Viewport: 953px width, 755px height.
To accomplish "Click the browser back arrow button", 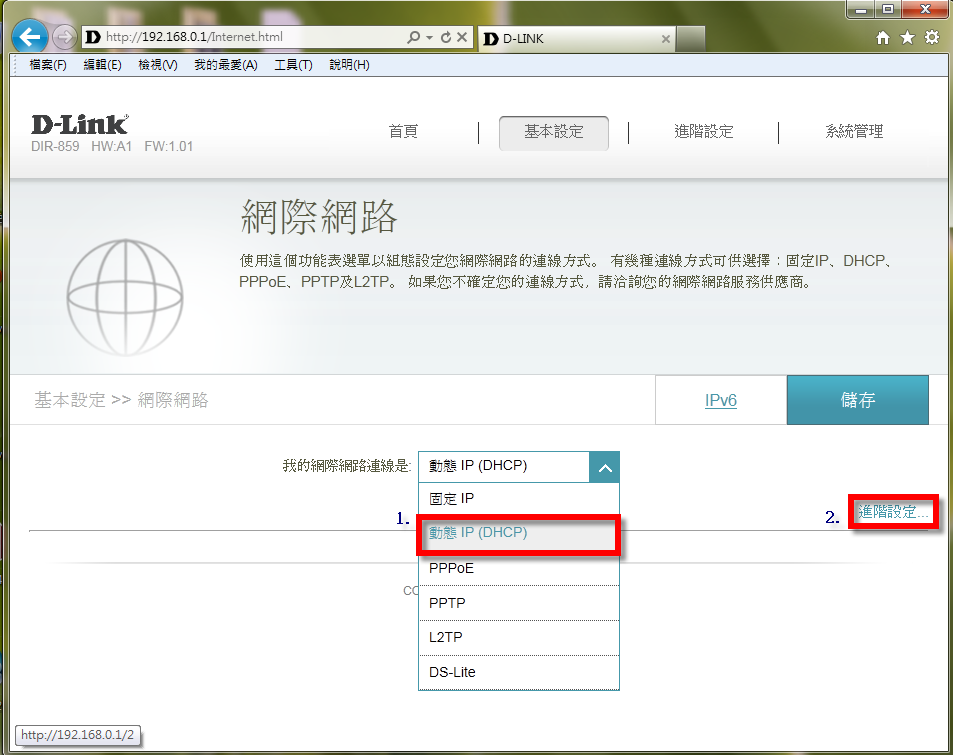I will point(30,38).
